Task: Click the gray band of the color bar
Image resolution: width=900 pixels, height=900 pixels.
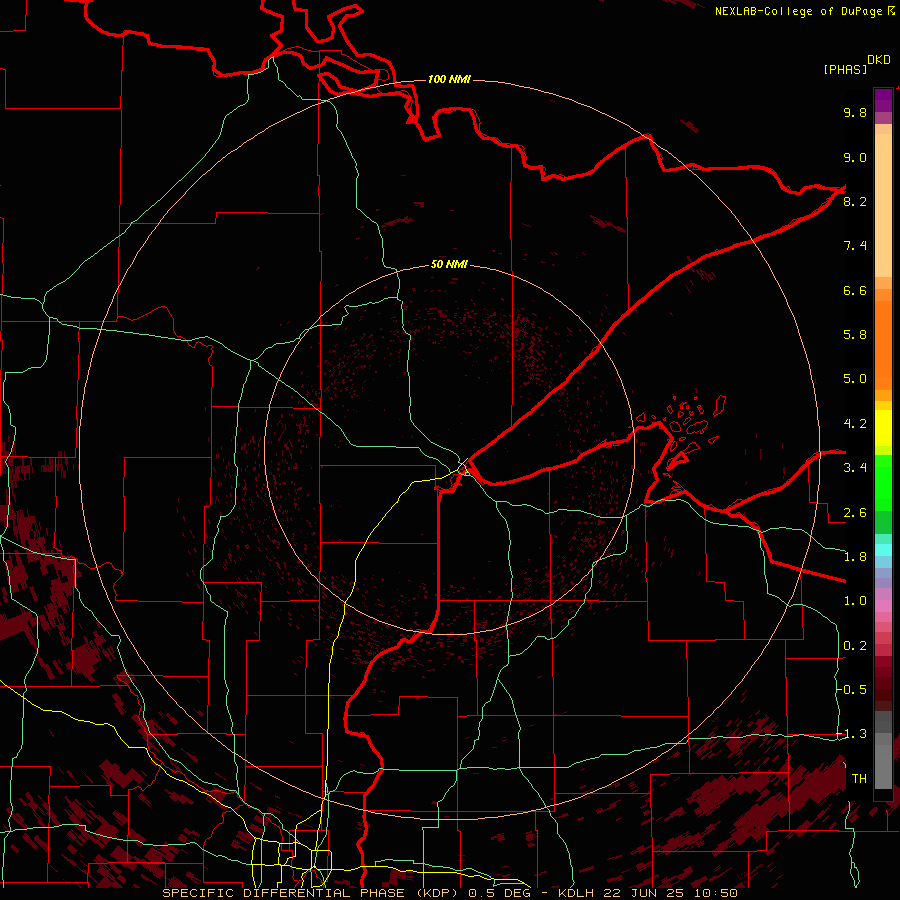Action: pyautogui.click(x=883, y=750)
